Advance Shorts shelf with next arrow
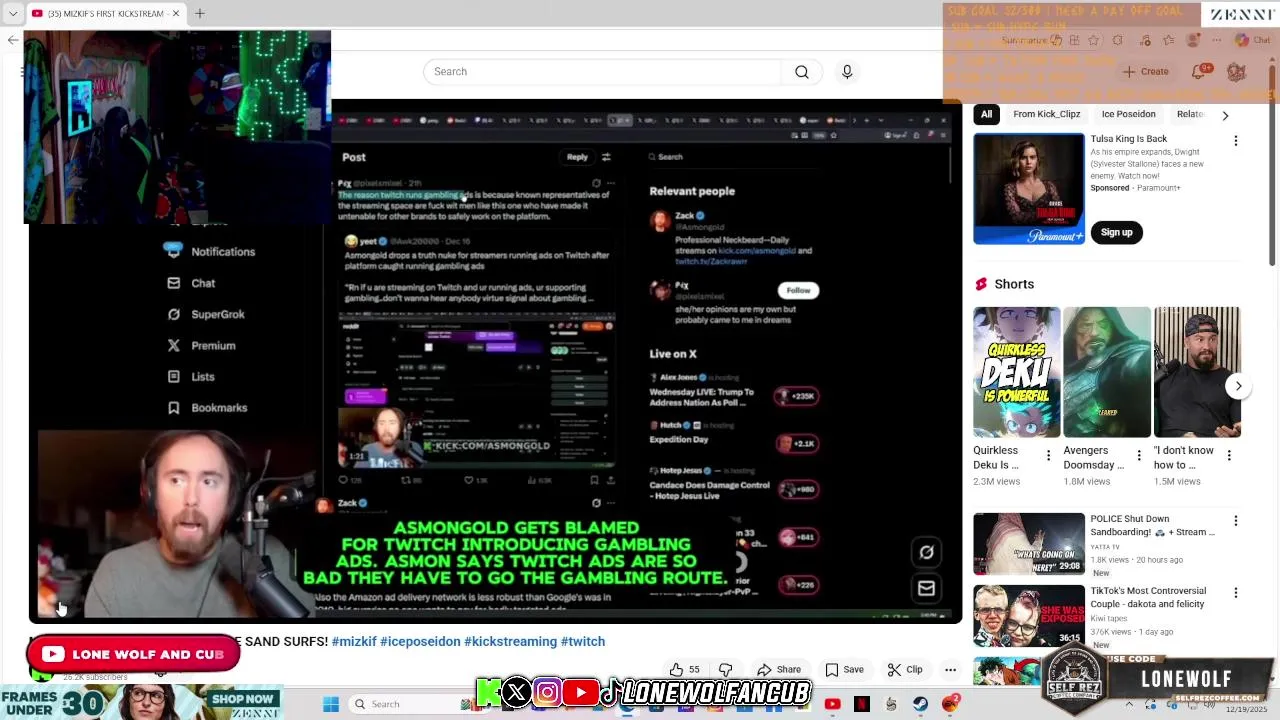Image resolution: width=1280 pixels, height=720 pixels. (1238, 386)
